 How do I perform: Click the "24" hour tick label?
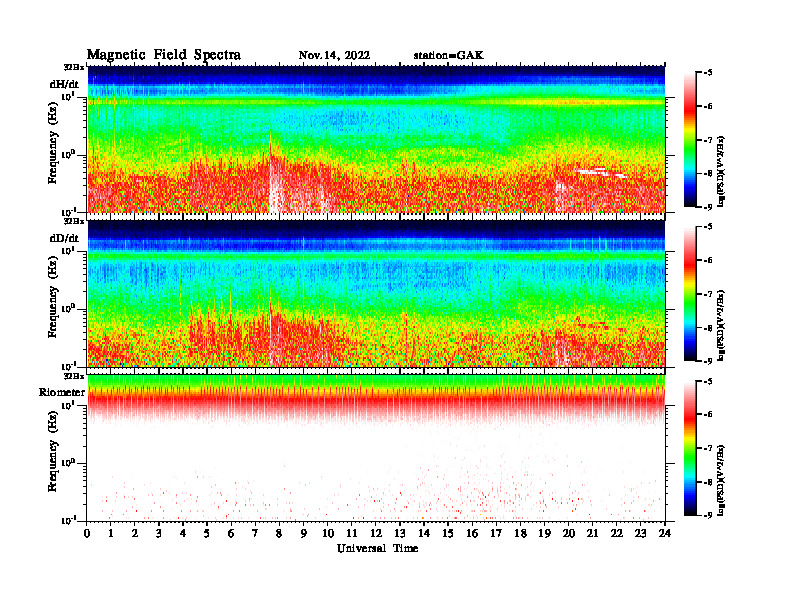click(x=665, y=534)
